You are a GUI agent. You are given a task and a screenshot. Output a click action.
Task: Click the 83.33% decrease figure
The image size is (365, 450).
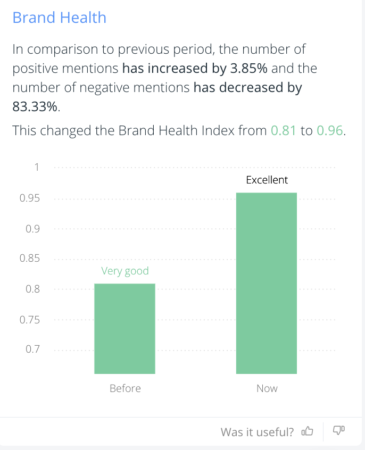point(35,107)
